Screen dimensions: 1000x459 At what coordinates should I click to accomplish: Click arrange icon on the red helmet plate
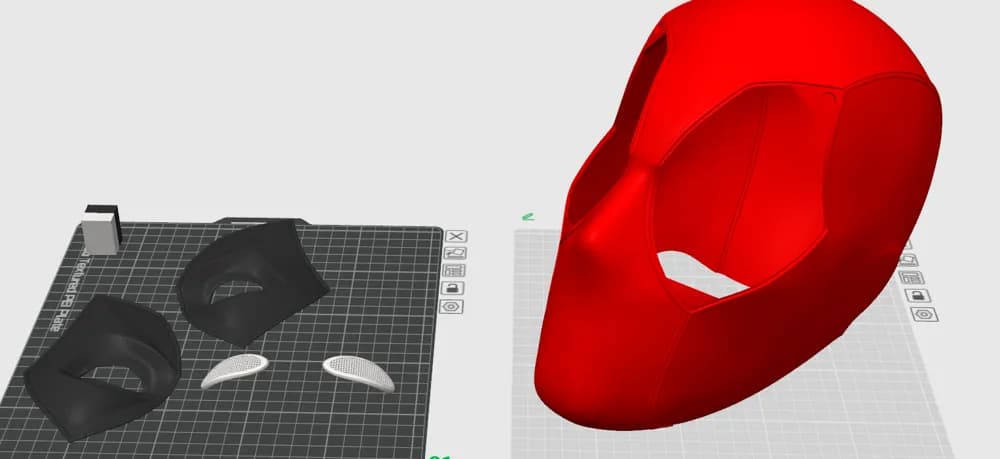[x=911, y=277]
